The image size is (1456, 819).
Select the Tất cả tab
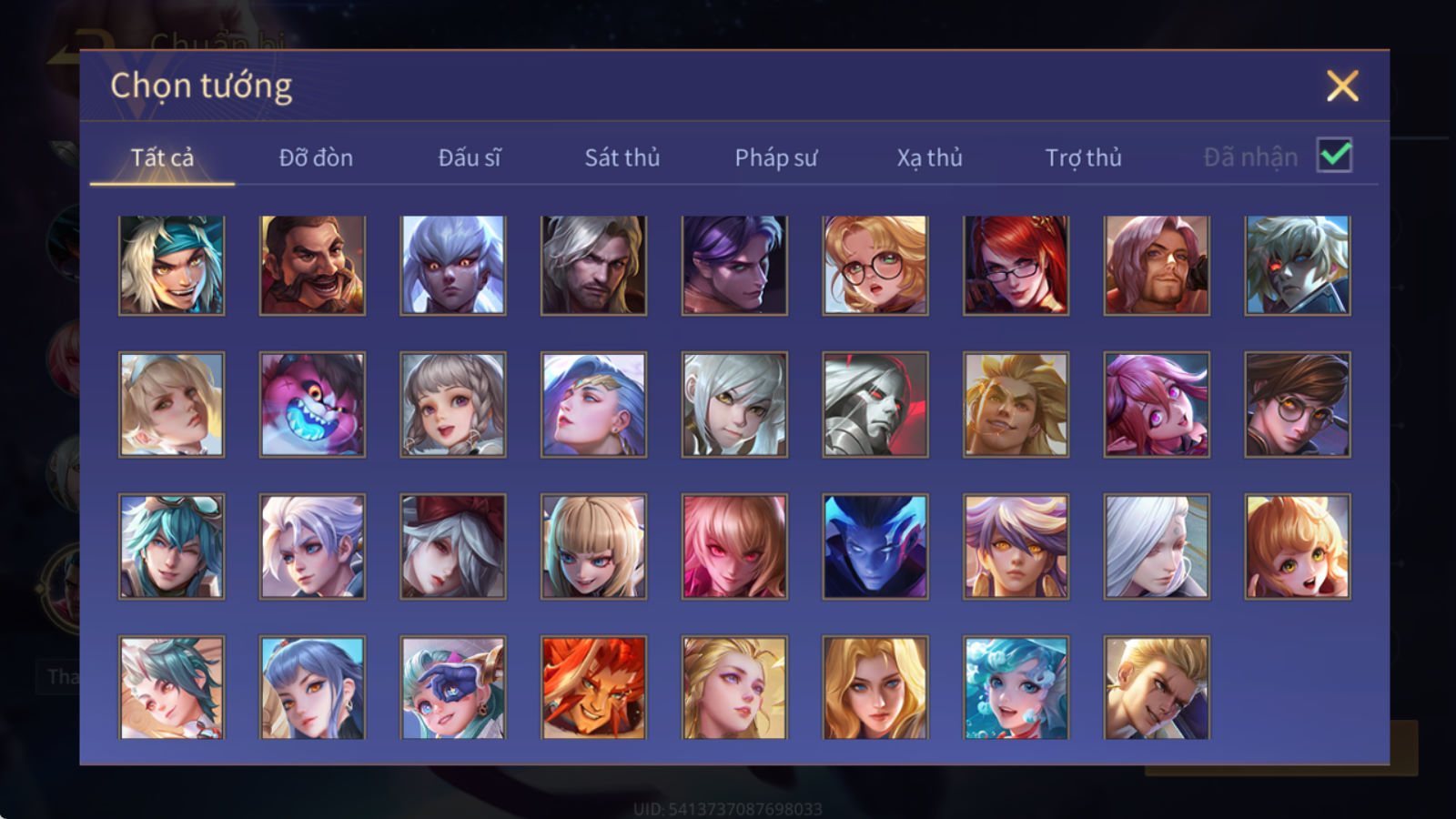coord(162,157)
